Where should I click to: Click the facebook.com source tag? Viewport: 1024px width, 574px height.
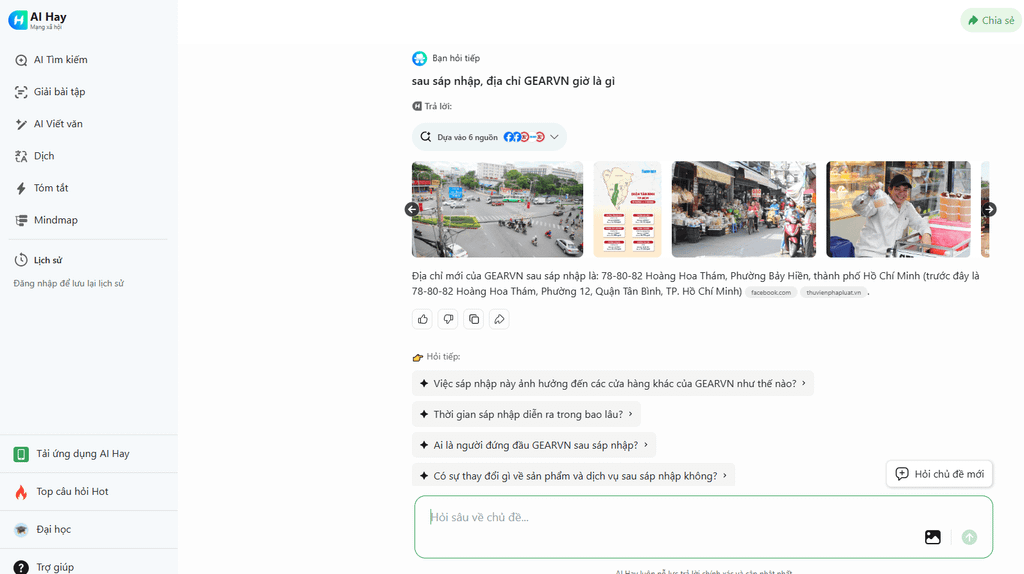pyautogui.click(x=771, y=293)
